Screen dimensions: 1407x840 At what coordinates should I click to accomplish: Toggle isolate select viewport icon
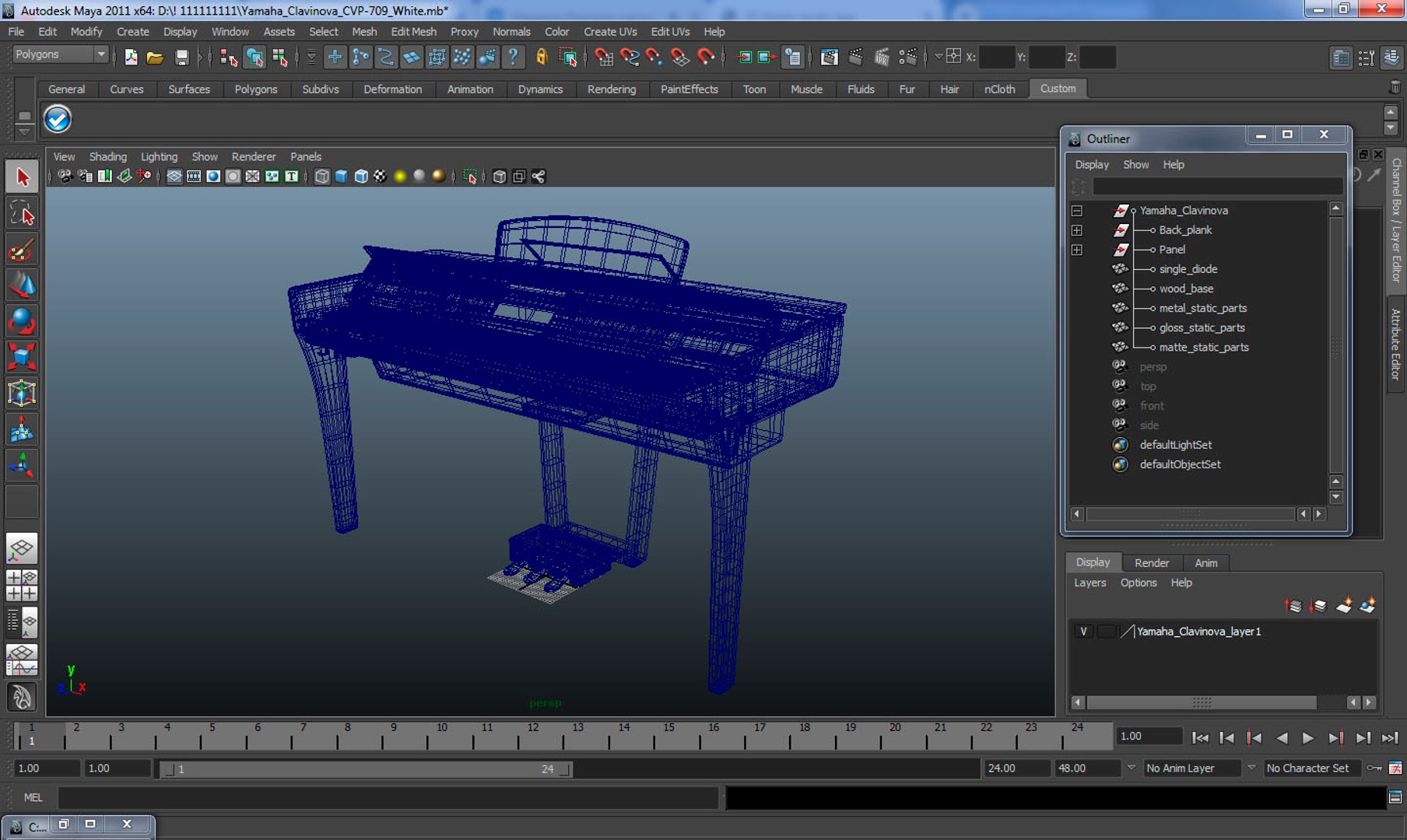470,177
